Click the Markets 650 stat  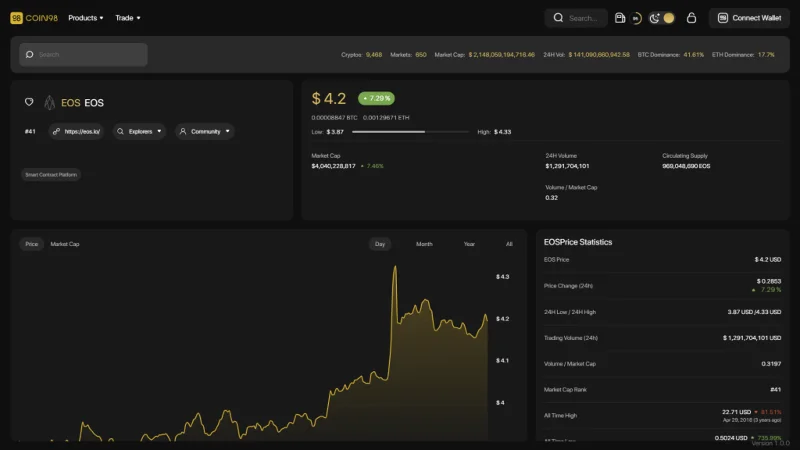pyautogui.click(x=408, y=55)
